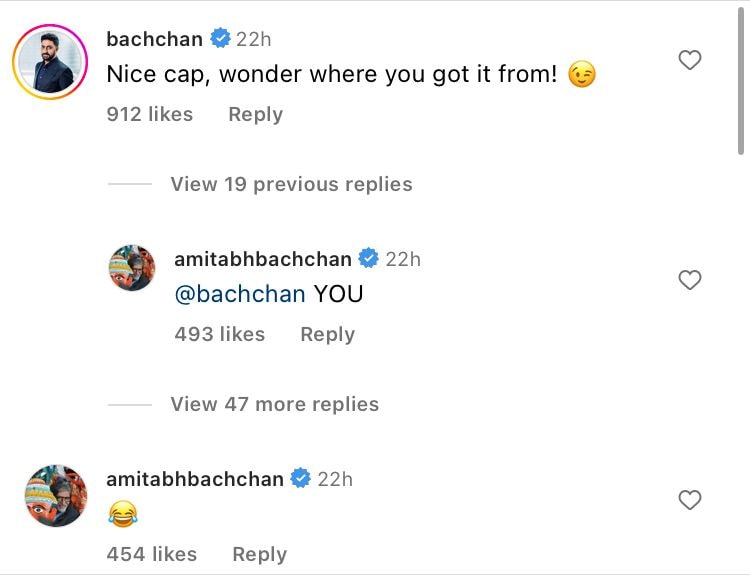The image size is (750, 581).
Task: Like the laughing emoji comment with heart
Action: (x=689, y=500)
